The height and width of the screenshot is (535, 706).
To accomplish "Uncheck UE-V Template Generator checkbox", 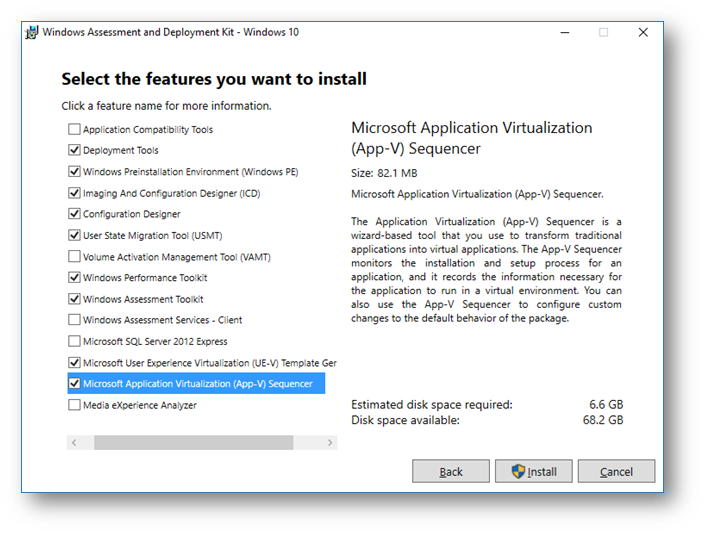I will (74, 363).
